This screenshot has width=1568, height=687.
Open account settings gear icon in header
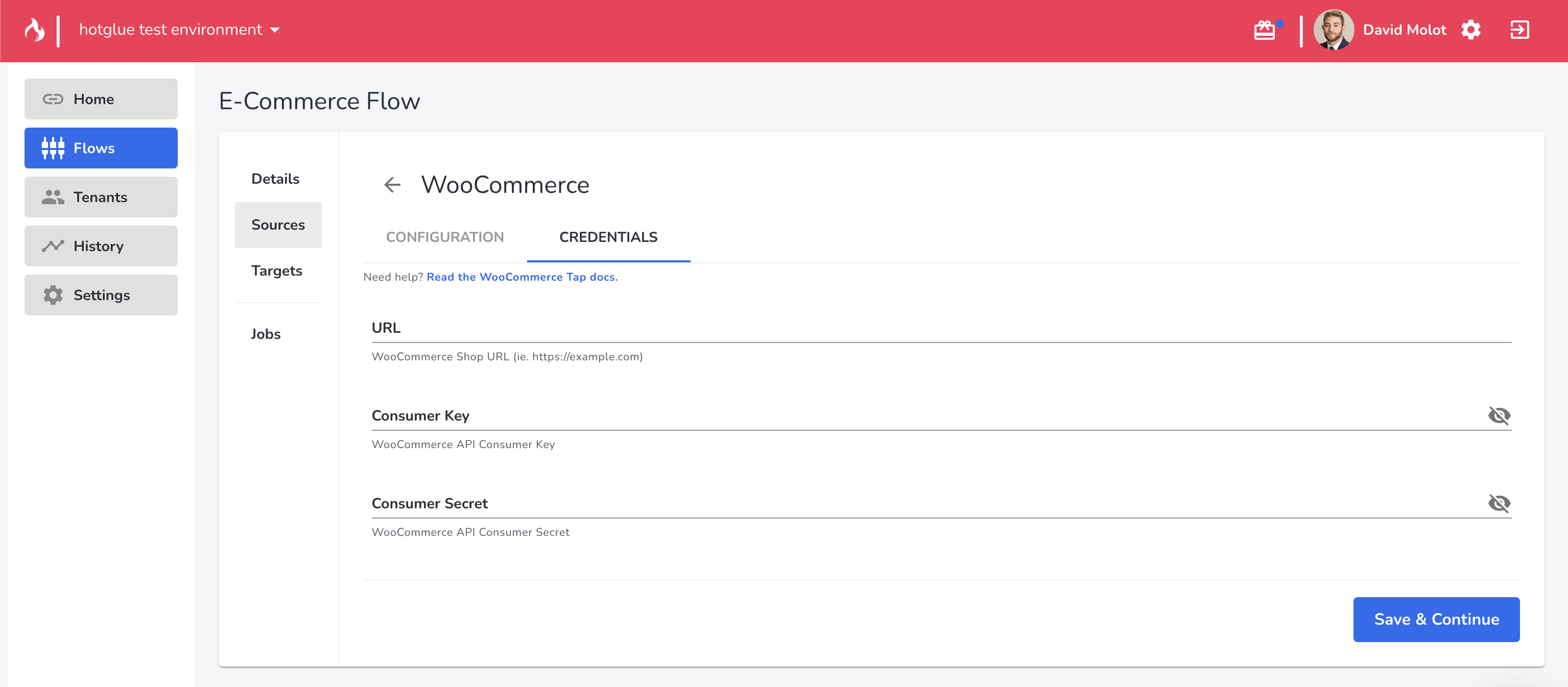(1470, 30)
